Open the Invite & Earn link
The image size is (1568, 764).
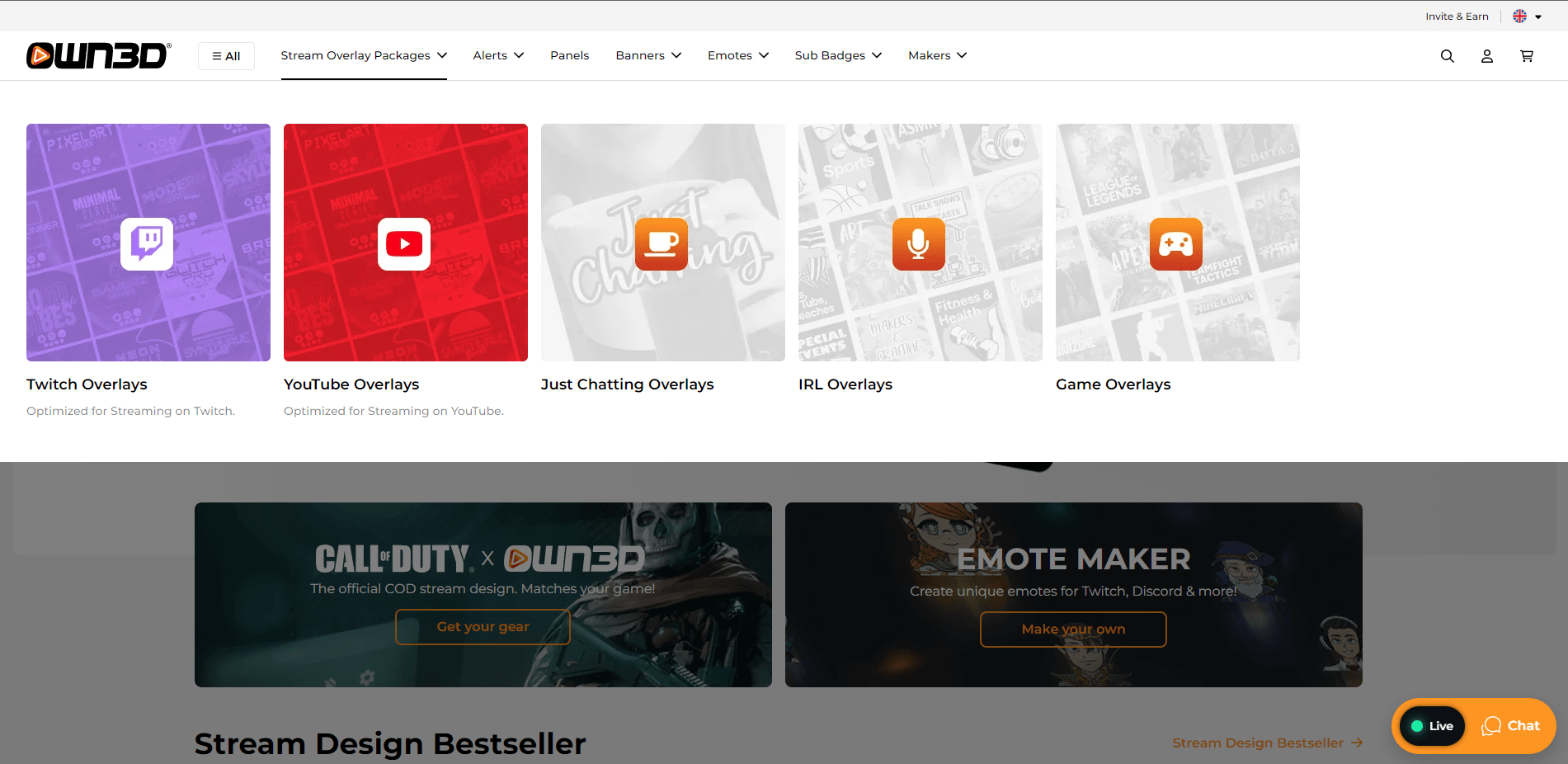pyautogui.click(x=1457, y=16)
